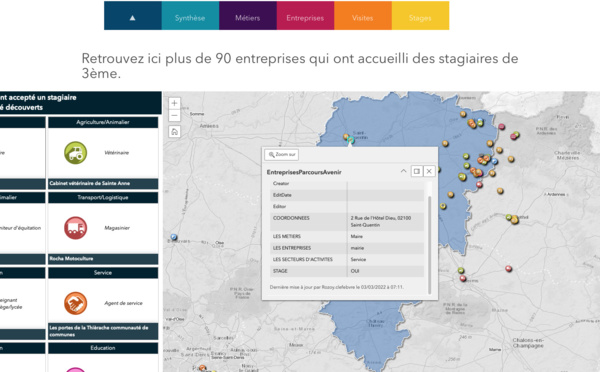Dock the EntreprisesParcoursAvenir popup window
The width and height of the screenshot is (600, 372).
[x=417, y=171]
